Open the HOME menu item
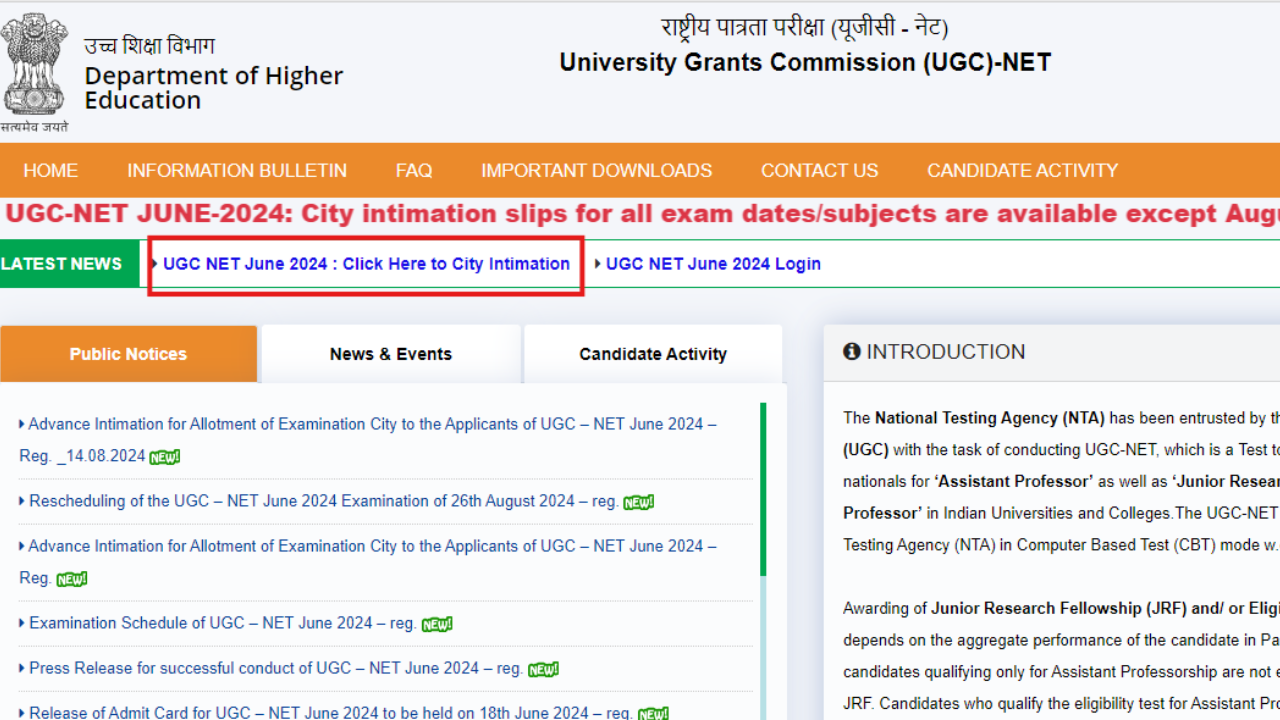The height and width of the screenshot is (720, 1280). pos(51,171)
